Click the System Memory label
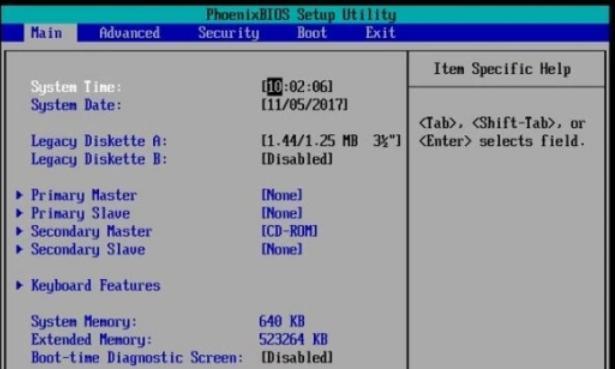 point(84,322)
